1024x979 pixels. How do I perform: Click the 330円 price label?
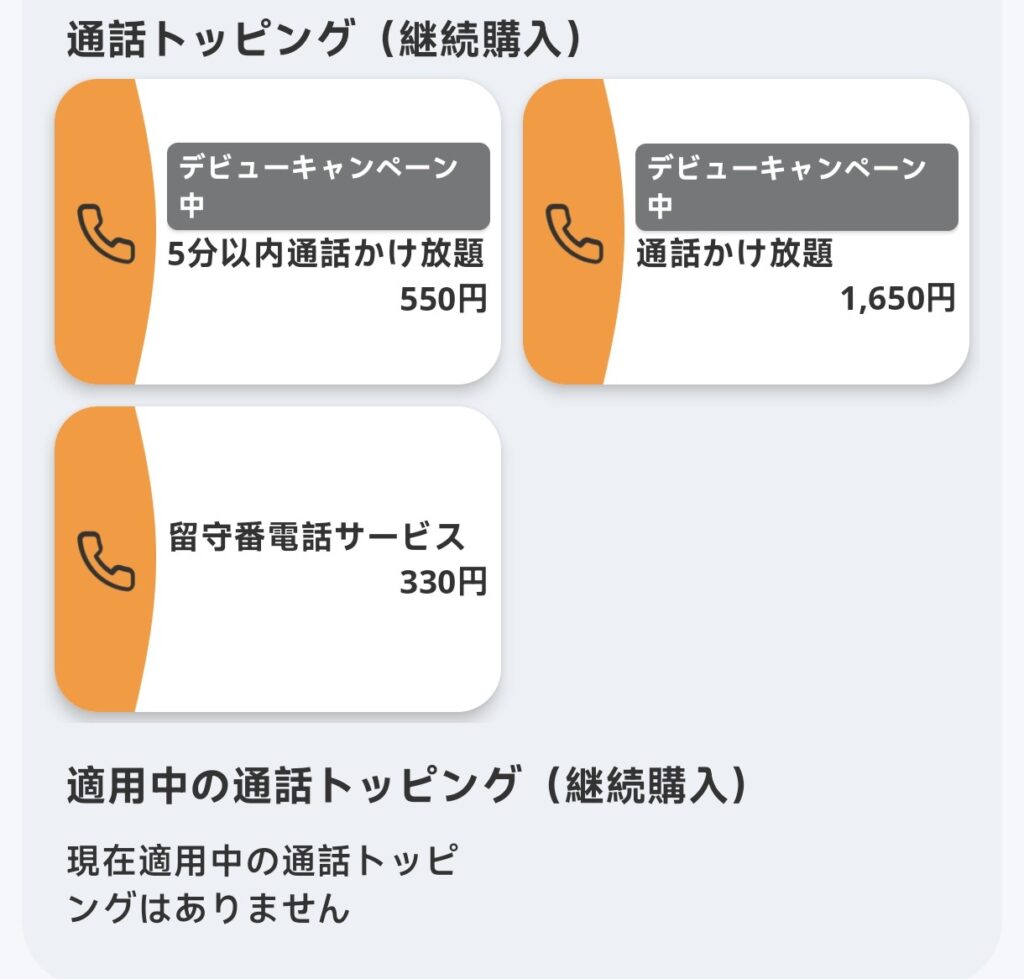443,582
